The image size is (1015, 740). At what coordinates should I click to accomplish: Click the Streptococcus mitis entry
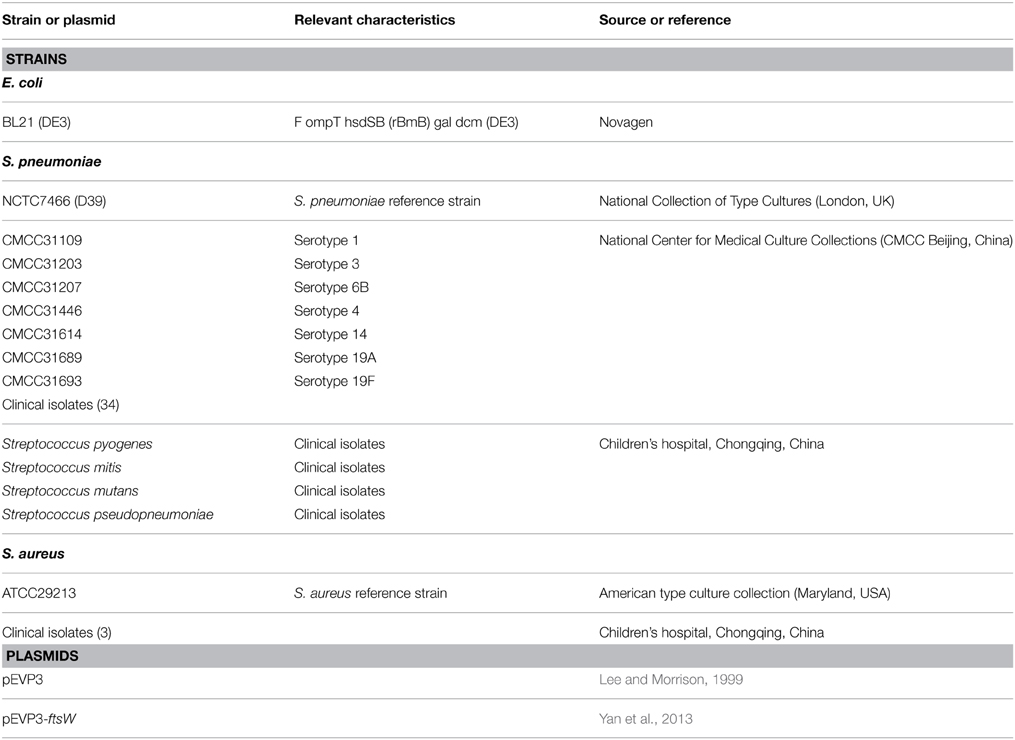(x=61, y=467)
